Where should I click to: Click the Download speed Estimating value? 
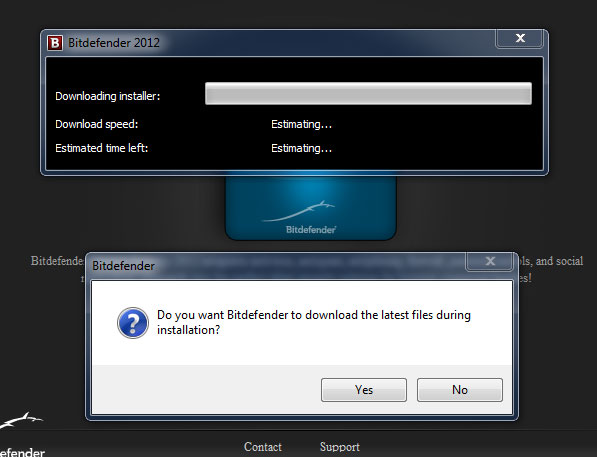(x=302, y=124)
